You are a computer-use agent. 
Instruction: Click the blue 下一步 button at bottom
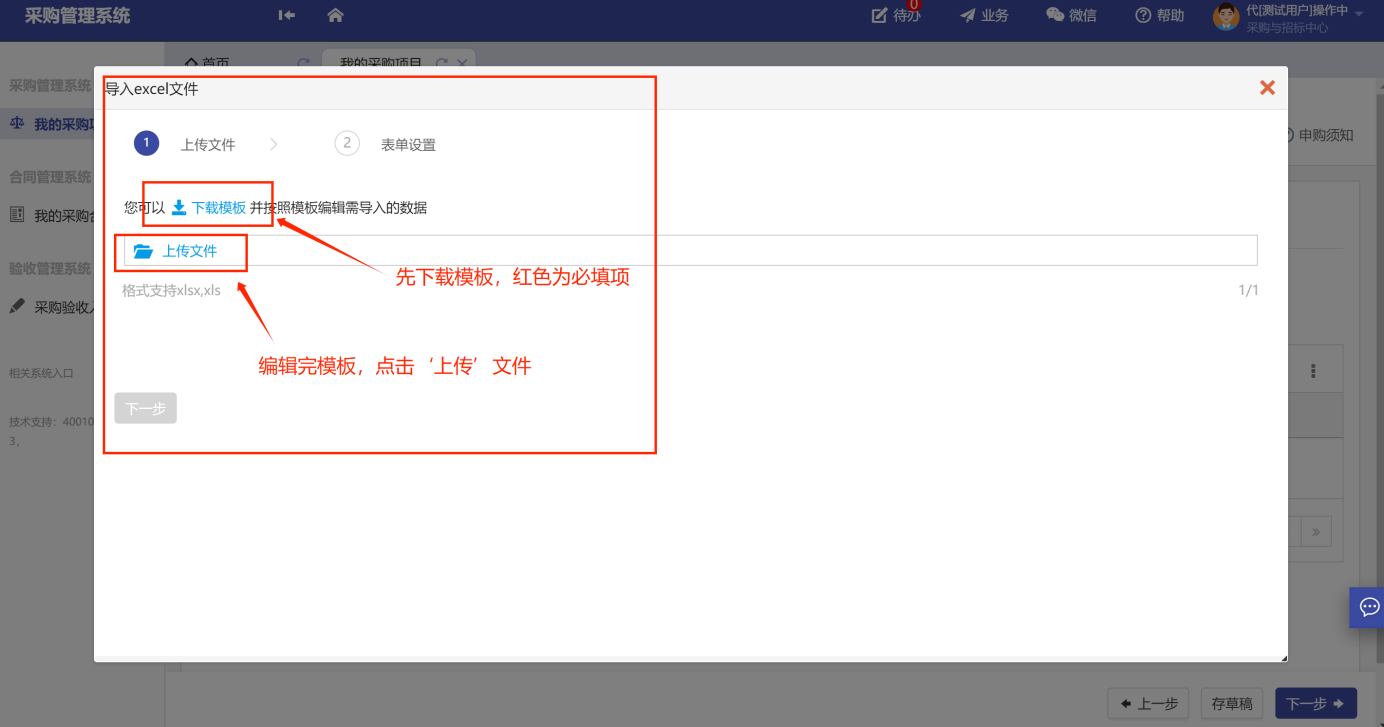[1315, 703]
